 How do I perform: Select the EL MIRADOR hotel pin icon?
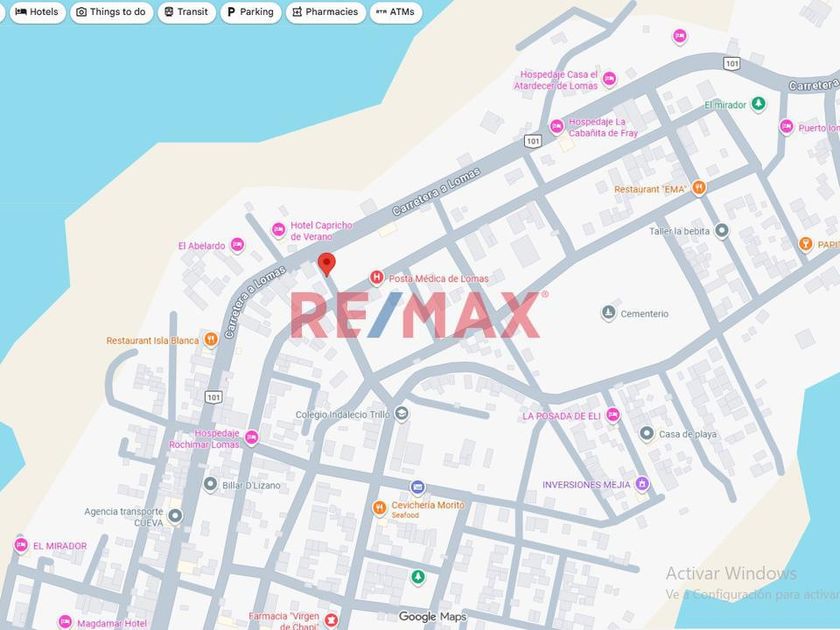[x=21, y=545]
